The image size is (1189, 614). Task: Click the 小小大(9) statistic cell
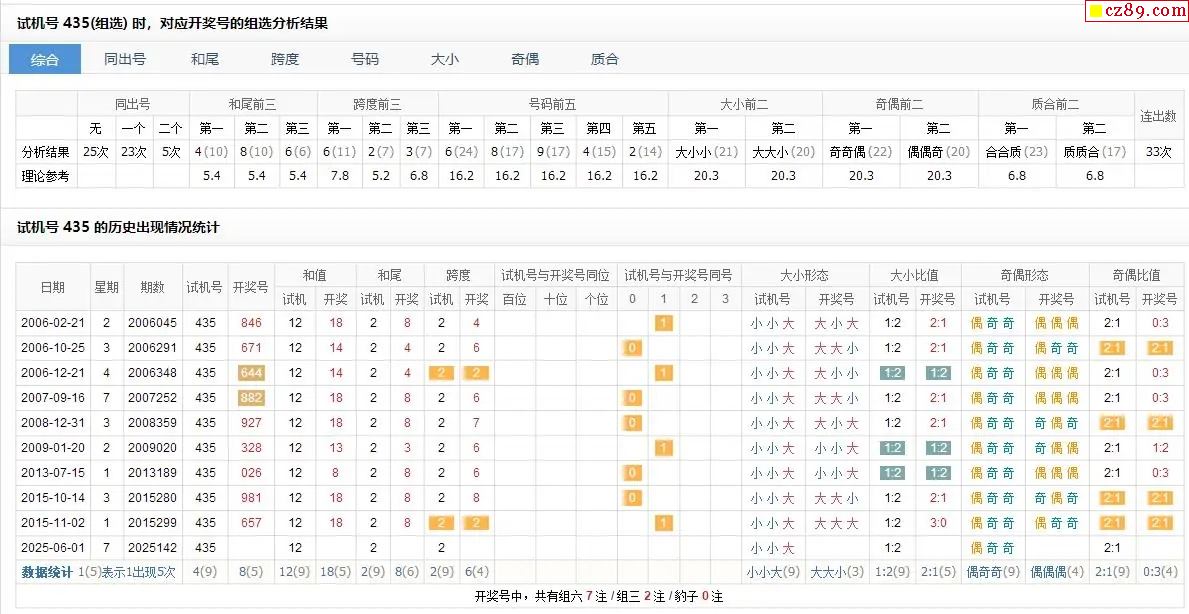[773, 572]
